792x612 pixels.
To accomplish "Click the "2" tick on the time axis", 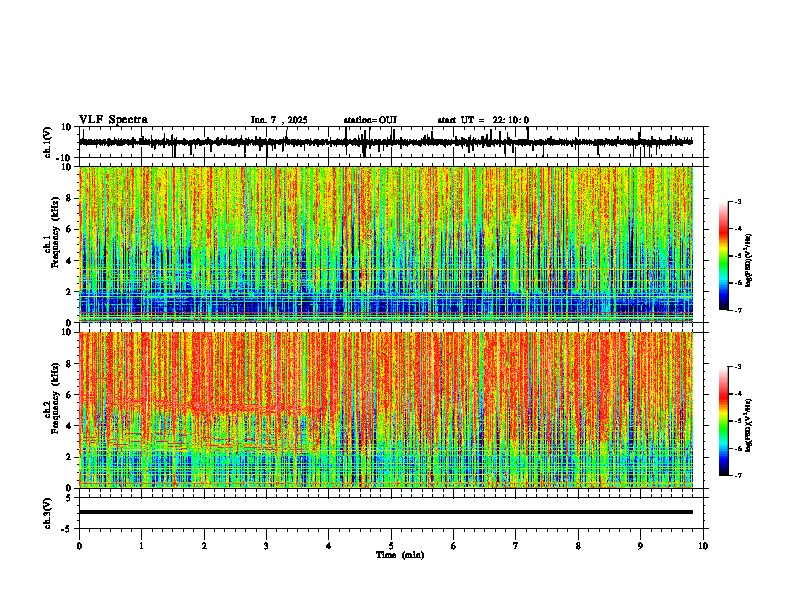I will [204, 546].
